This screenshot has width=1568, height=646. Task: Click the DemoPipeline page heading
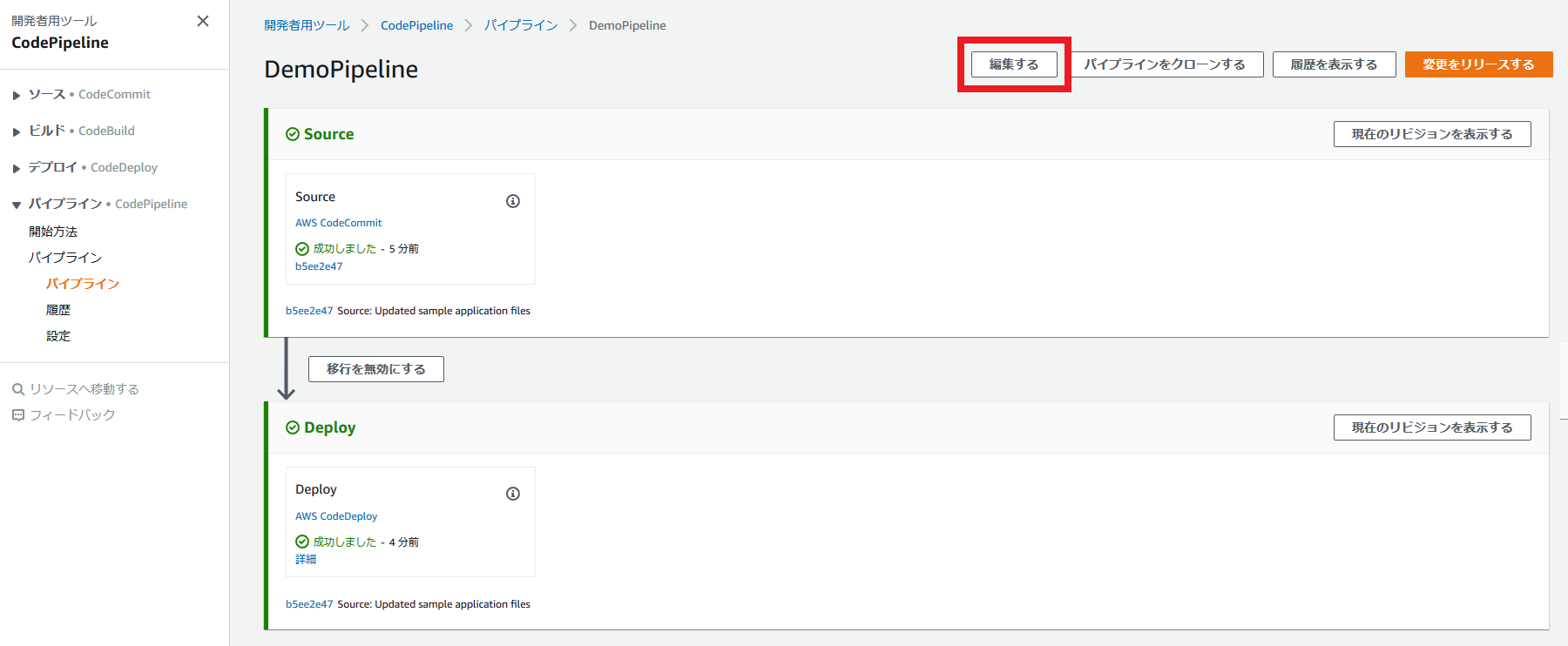[x=341, y=69]
